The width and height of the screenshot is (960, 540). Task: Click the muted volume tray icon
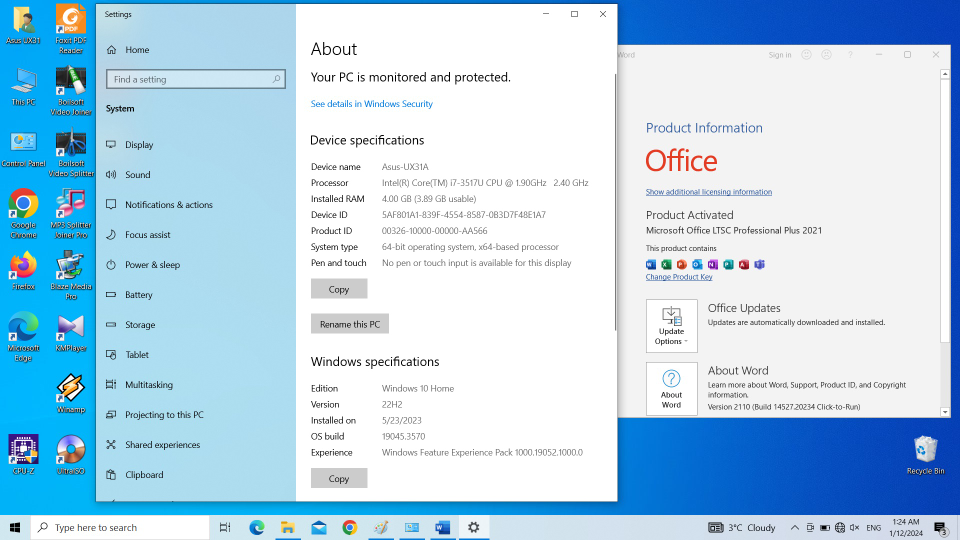point(855,528)
